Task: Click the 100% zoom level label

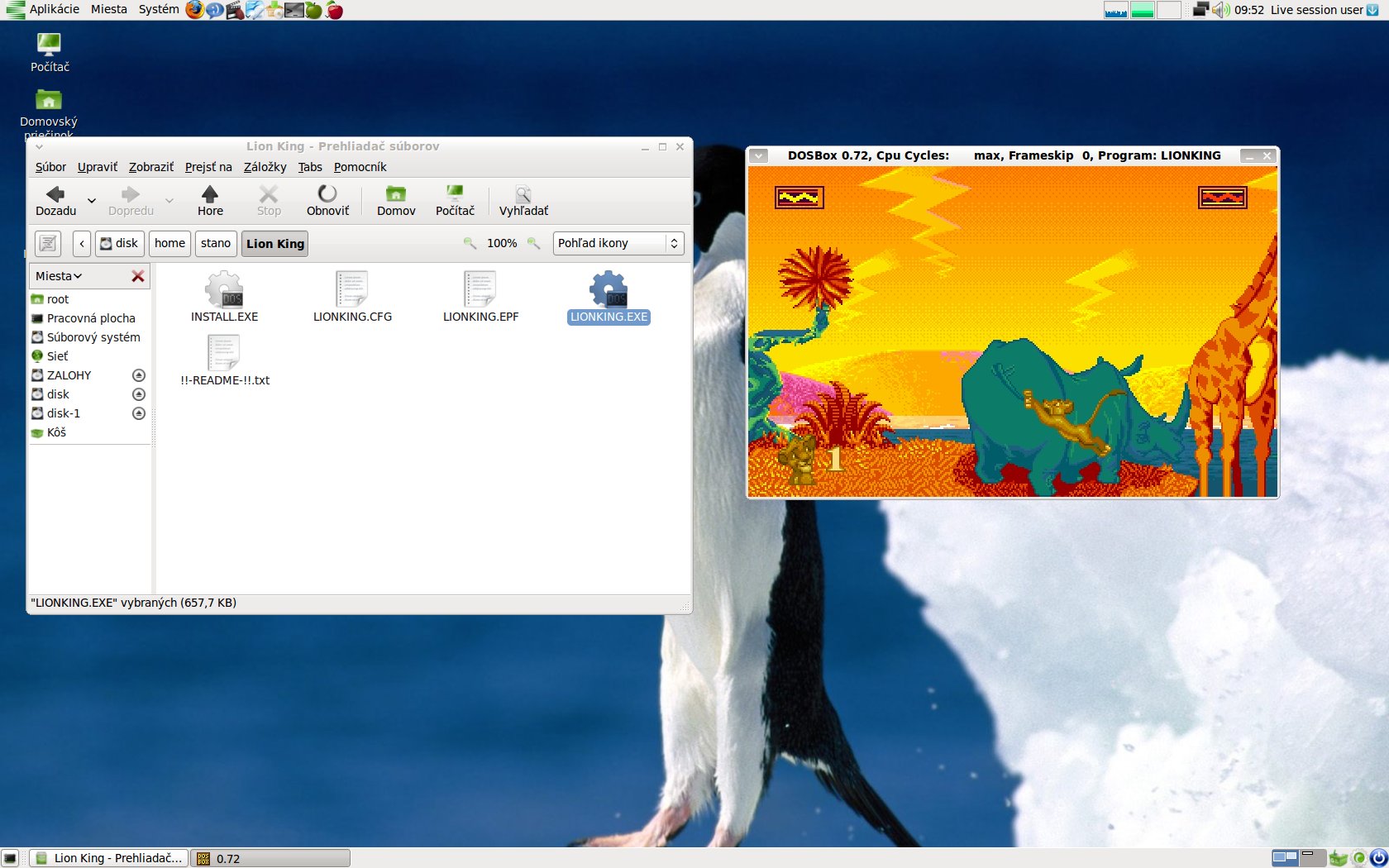Action: tap(502, 243)
